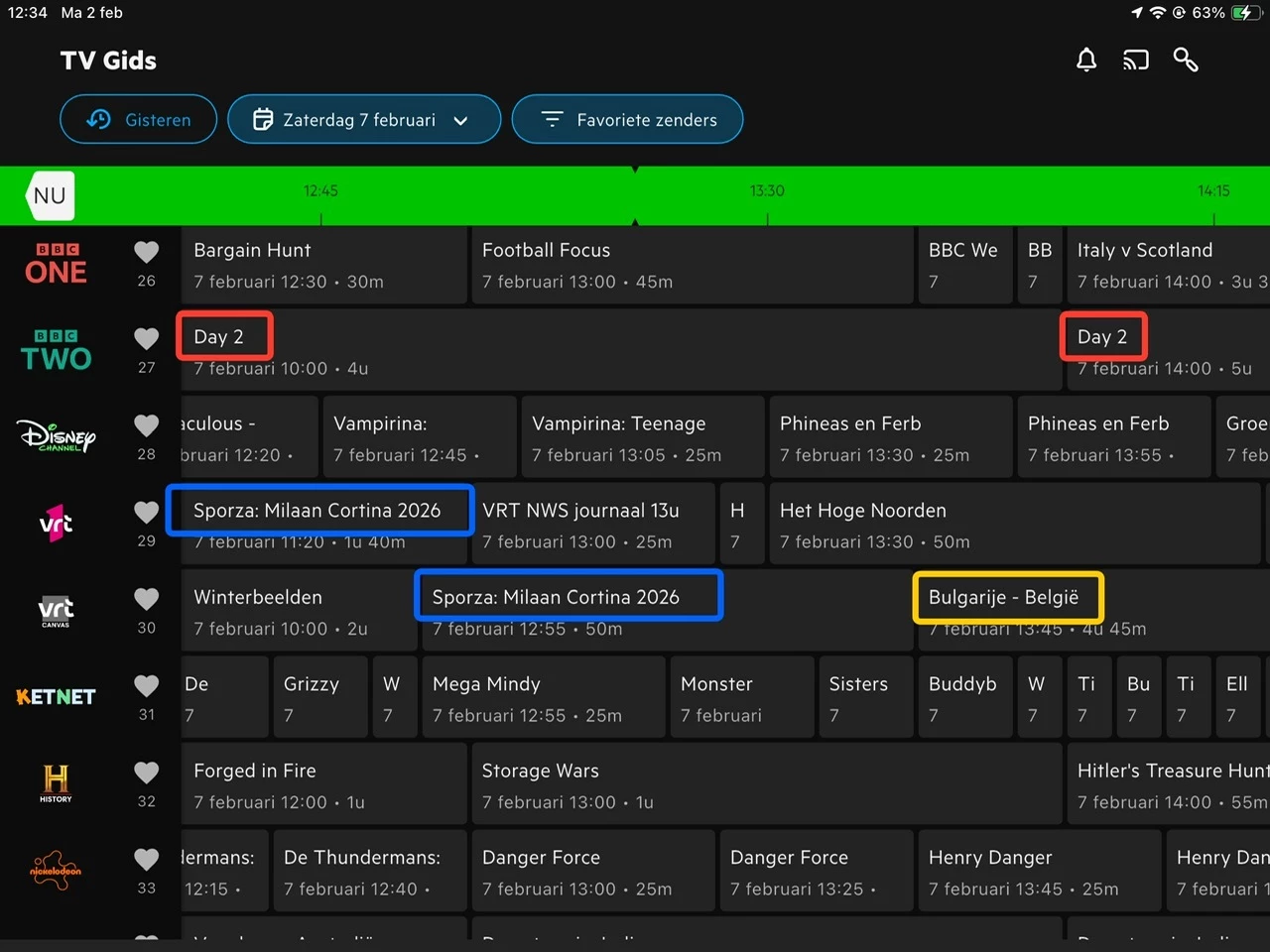Favorite channel 29 VRT with heart
This screenshot has height=952, width=1270.
coord(147,512)
